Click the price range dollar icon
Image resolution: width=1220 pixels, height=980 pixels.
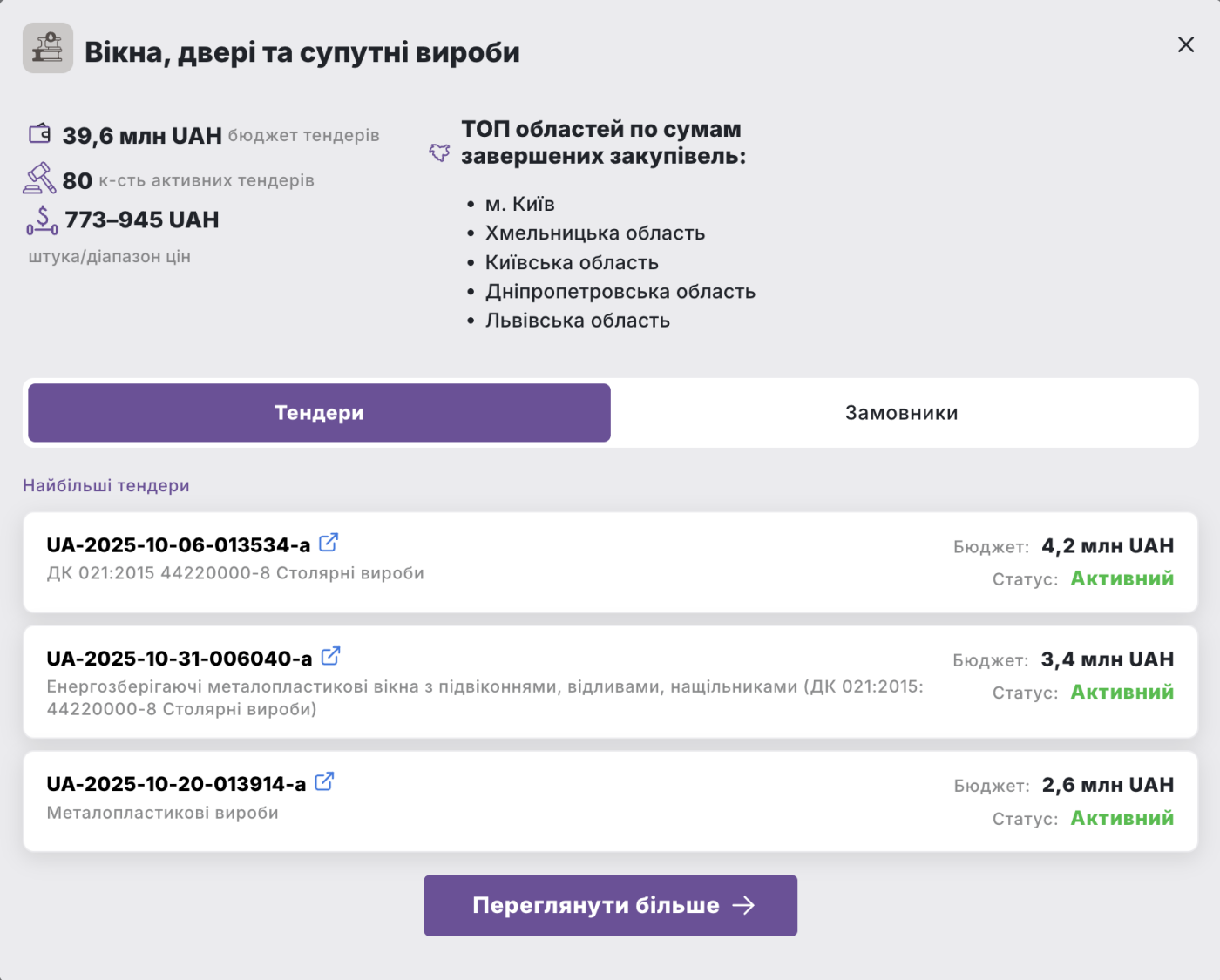click(x=42, y=220)
